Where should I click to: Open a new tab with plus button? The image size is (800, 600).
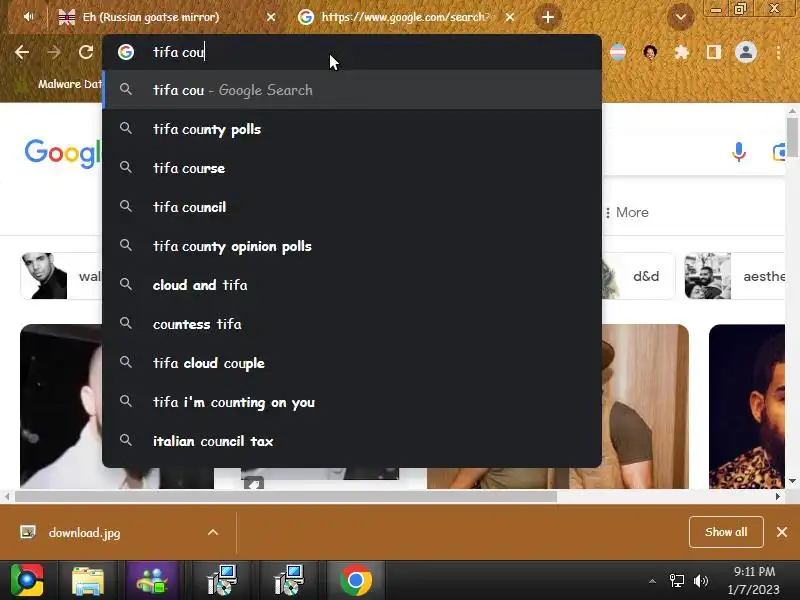pyautogui.click(x=547, y=17)
